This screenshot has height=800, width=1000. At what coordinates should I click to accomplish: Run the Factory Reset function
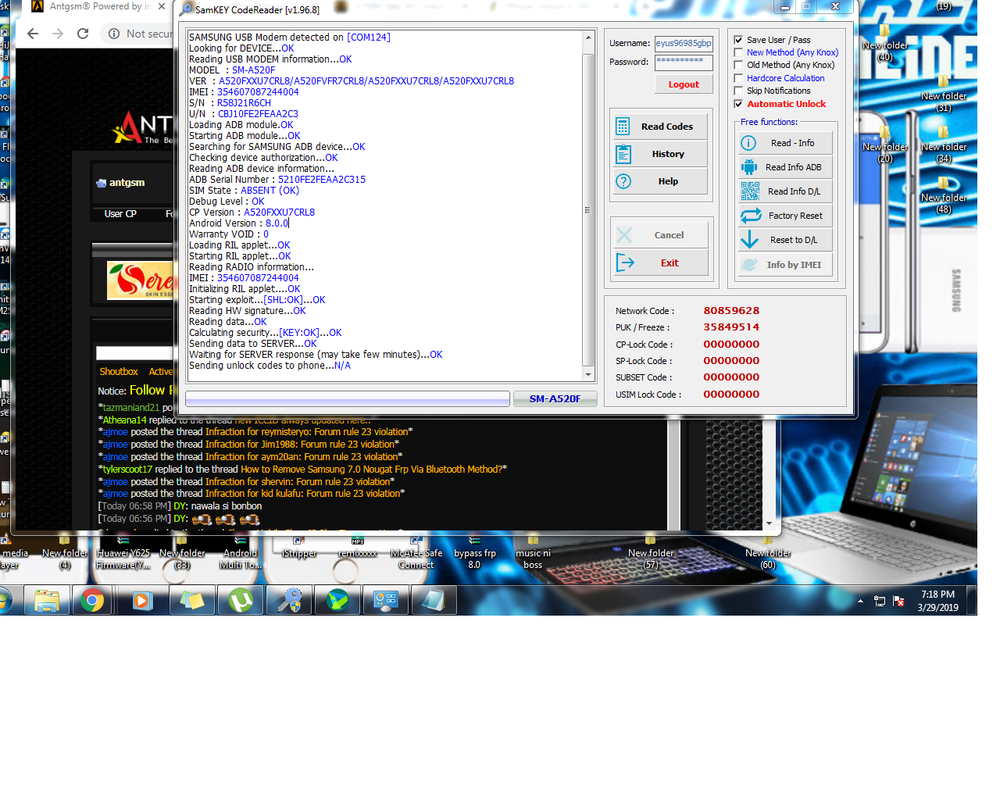coord(784,216)
